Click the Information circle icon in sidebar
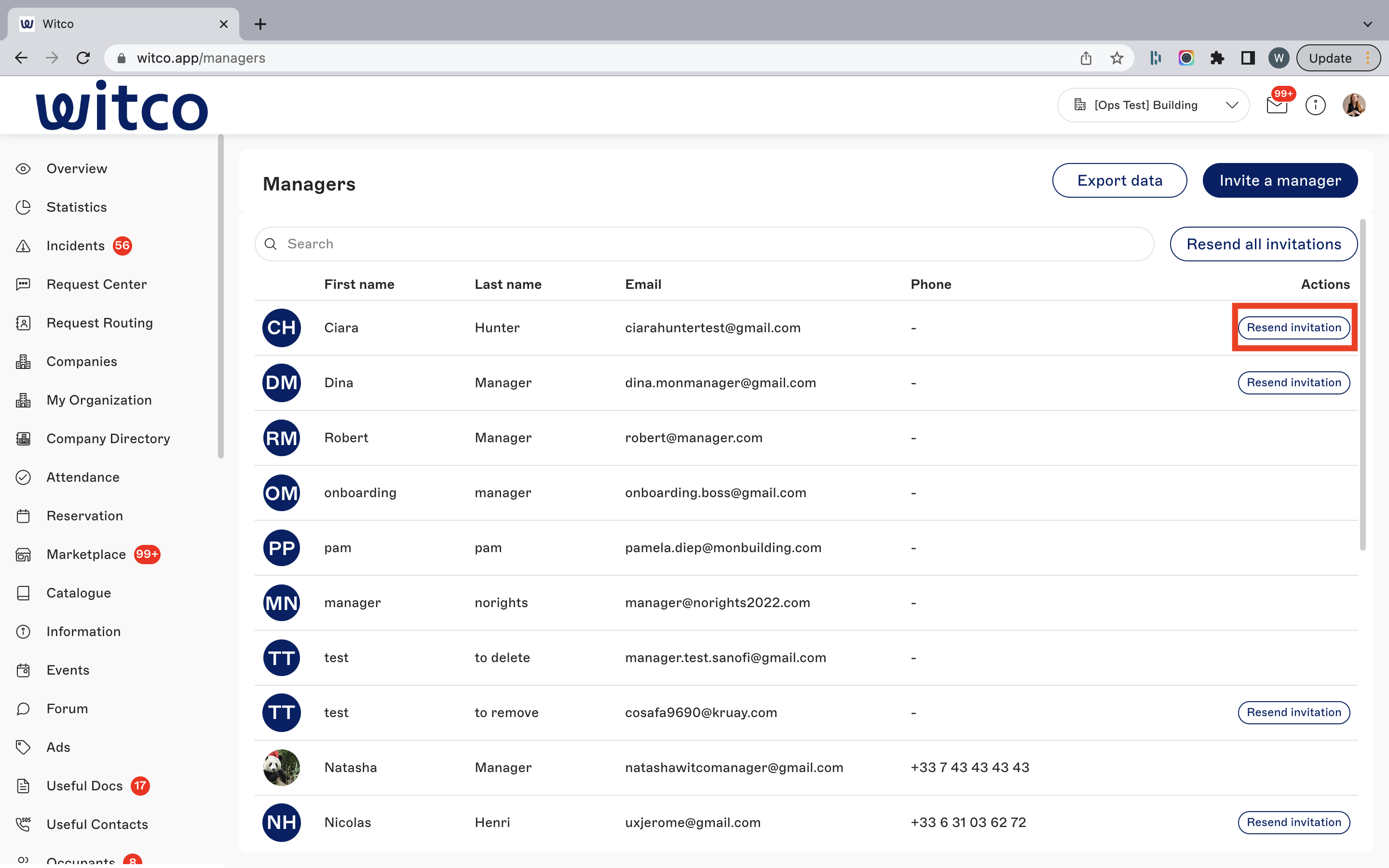Viewport: 1389px width, 868px height. pos(23,632)
